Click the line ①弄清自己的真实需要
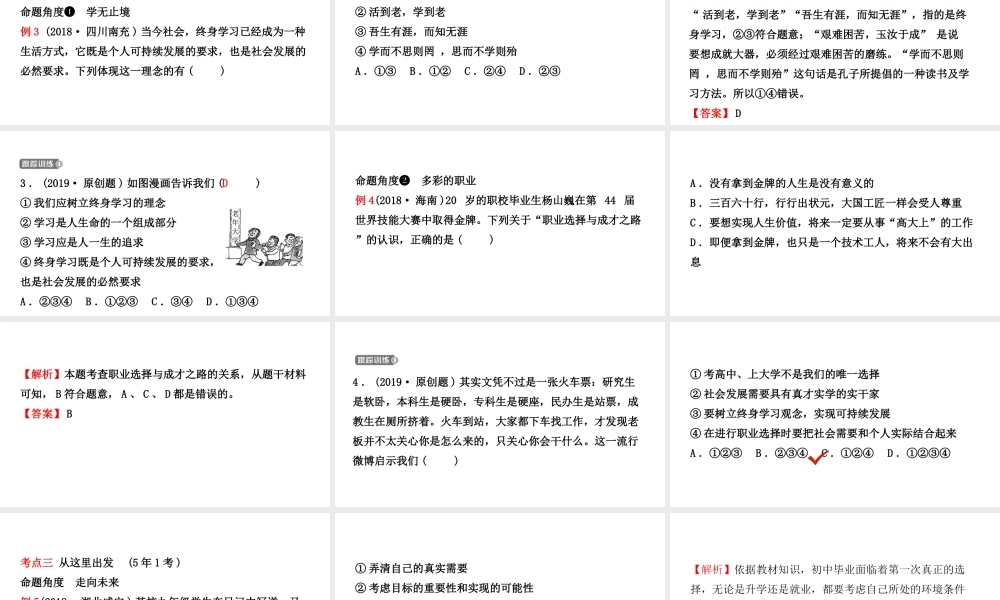The image size is (1000, 600). pos(411,568)
